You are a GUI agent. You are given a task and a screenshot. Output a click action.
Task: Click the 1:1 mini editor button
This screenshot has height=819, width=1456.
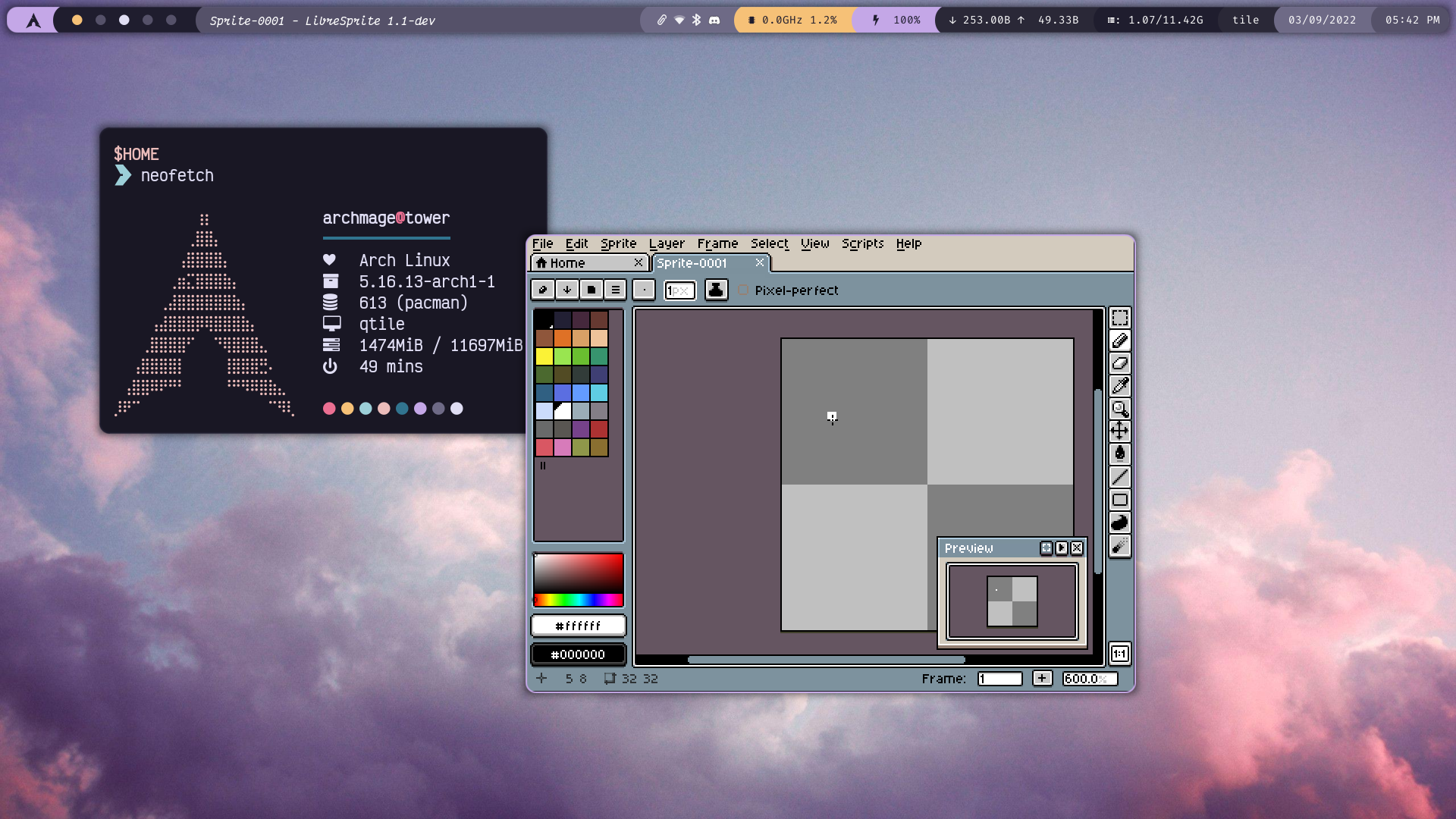1119,654
